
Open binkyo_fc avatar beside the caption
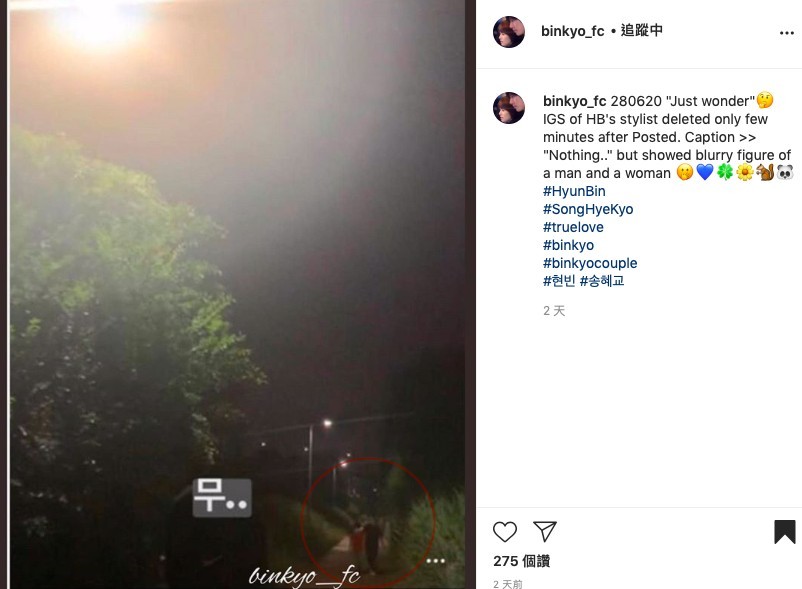click(508, 108)
